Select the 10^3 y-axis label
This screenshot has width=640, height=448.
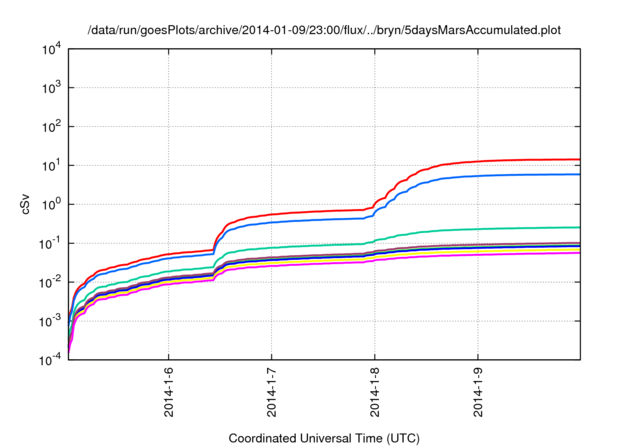tap(52, 87)
